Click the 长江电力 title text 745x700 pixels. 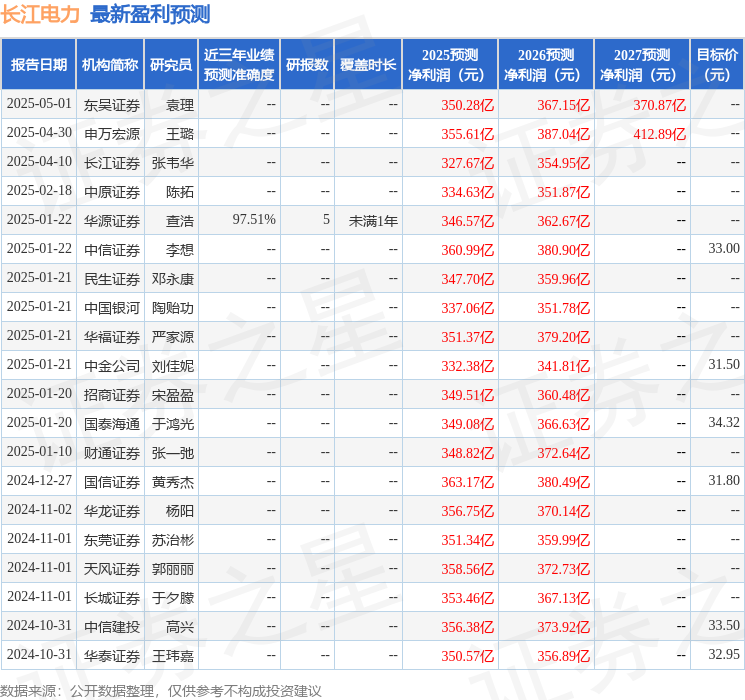click(x=40, y=14)
